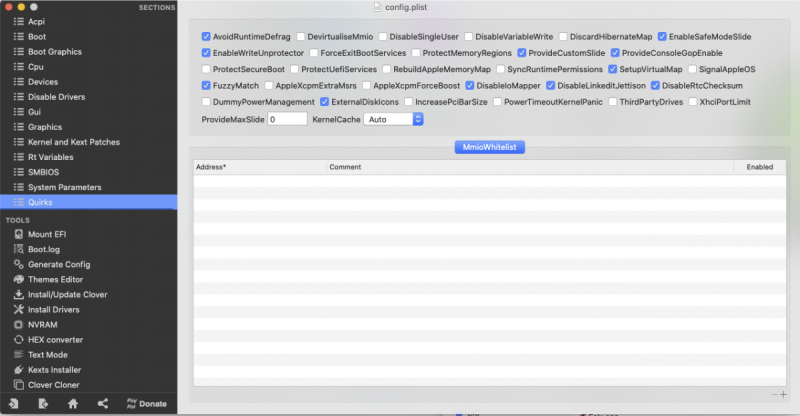Click the Donate button
The width and height of the screenshot is (800, 416).
click(x=146, y=404)
